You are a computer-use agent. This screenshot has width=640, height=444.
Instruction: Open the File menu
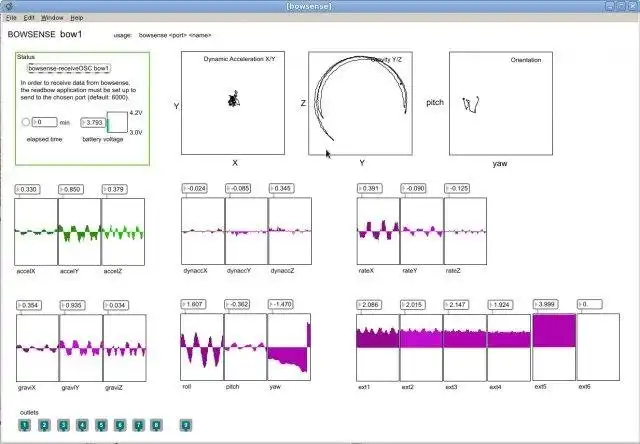pos(11,18)
